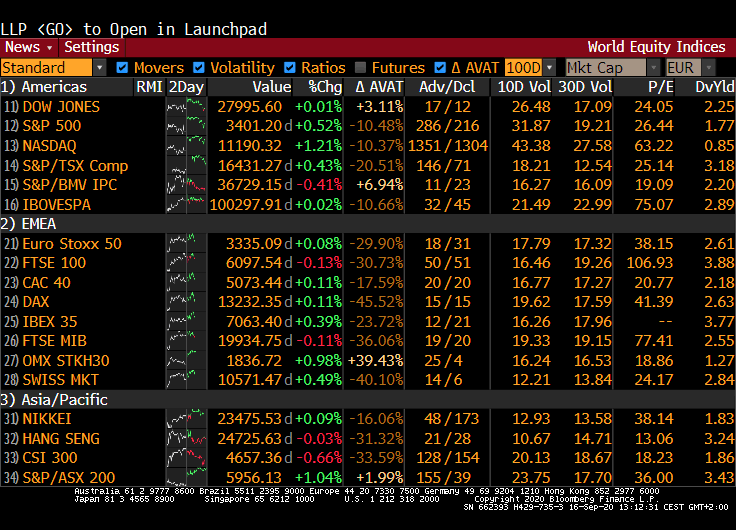Click World Equity Indices title
Screen dimensions: 736x530
[656, 47]
